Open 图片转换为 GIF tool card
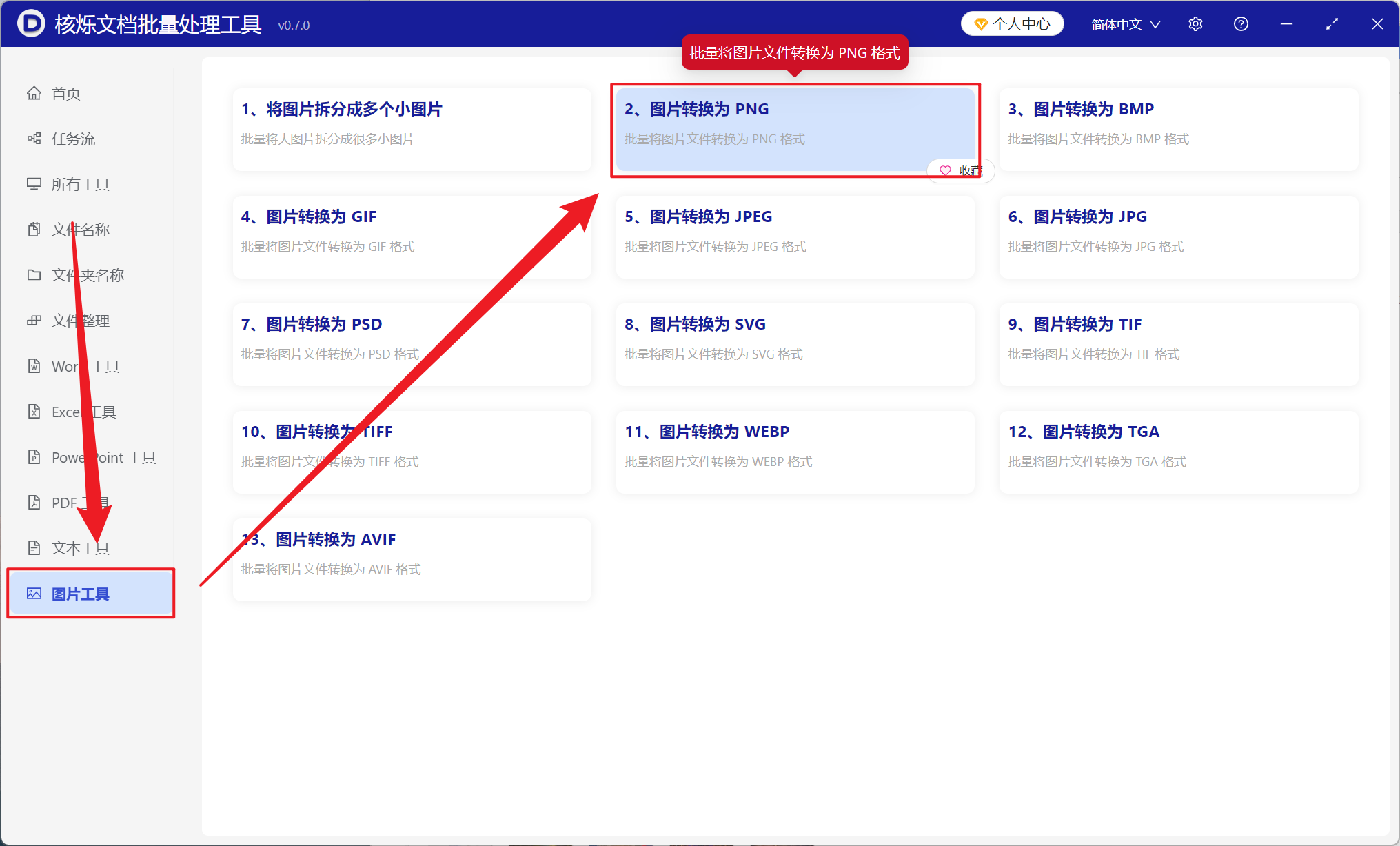1400x846 pixels. click(x=412, y=237)
